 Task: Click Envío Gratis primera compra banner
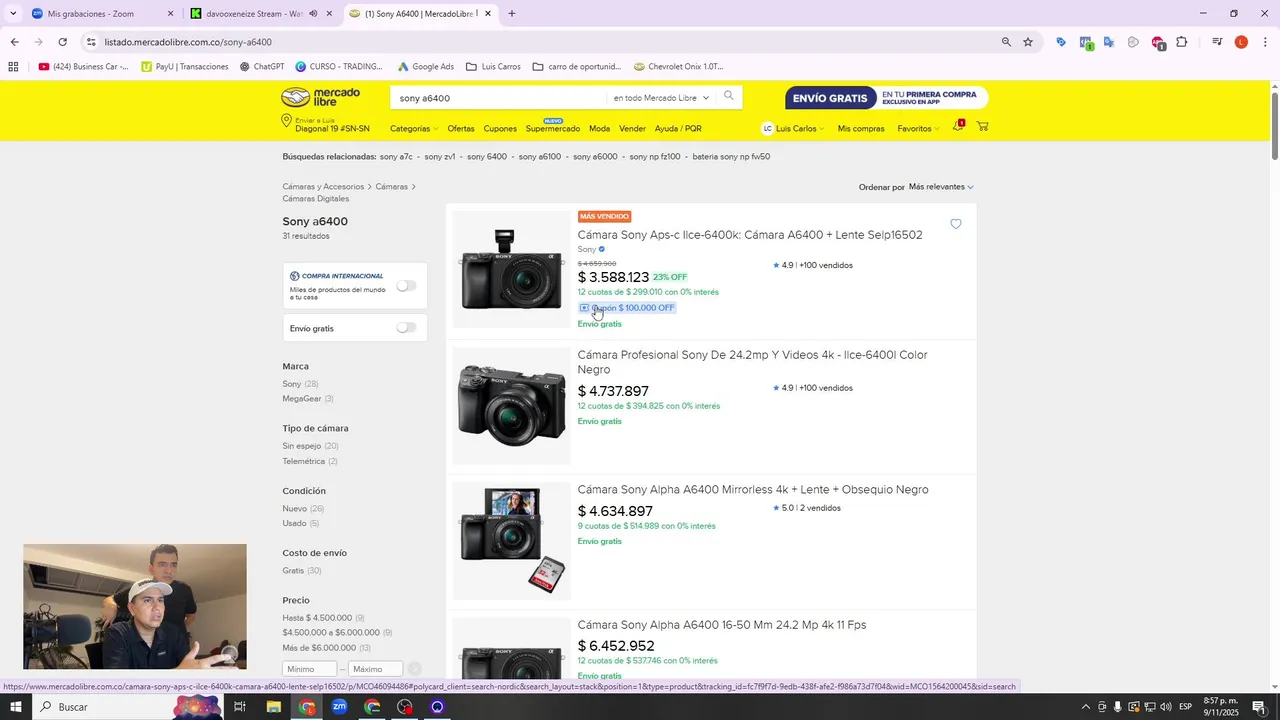pos(886,98)
